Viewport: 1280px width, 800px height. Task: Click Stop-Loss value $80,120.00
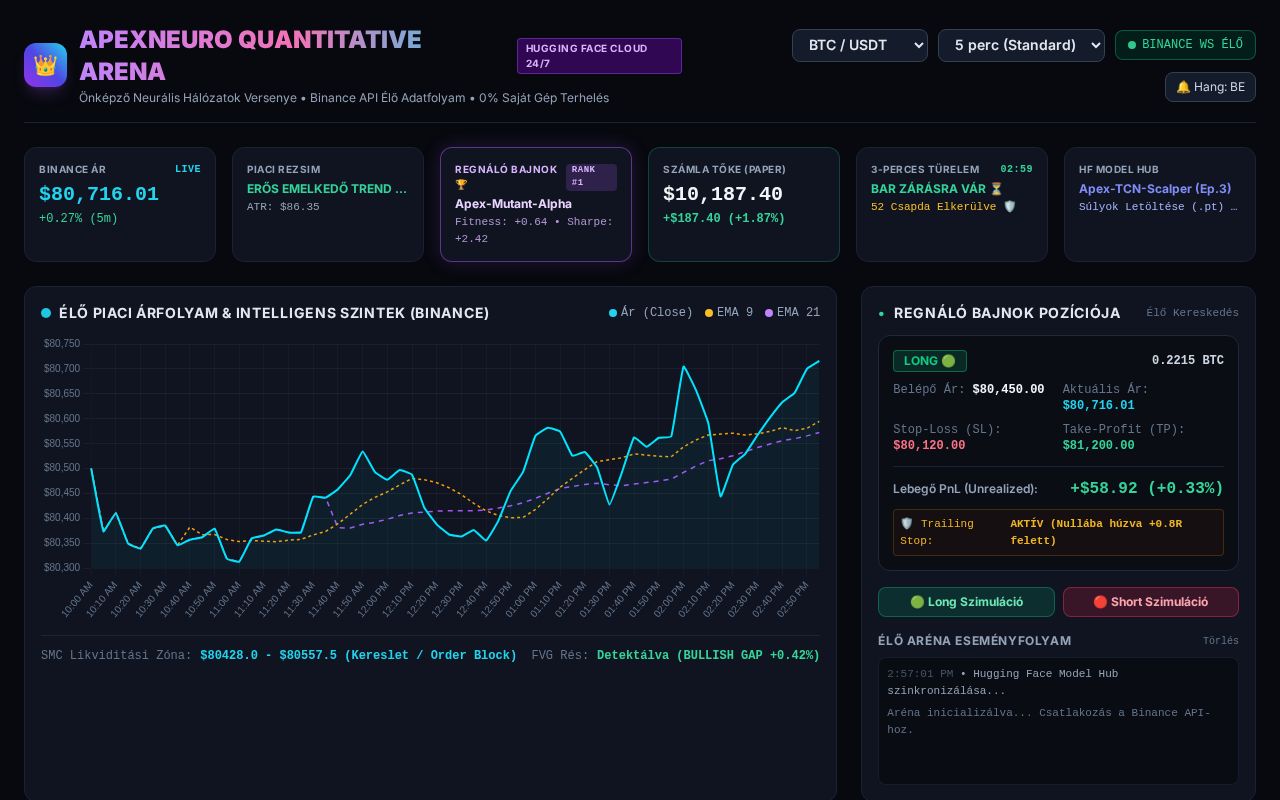pyautogui.click(x=929, y=446)
